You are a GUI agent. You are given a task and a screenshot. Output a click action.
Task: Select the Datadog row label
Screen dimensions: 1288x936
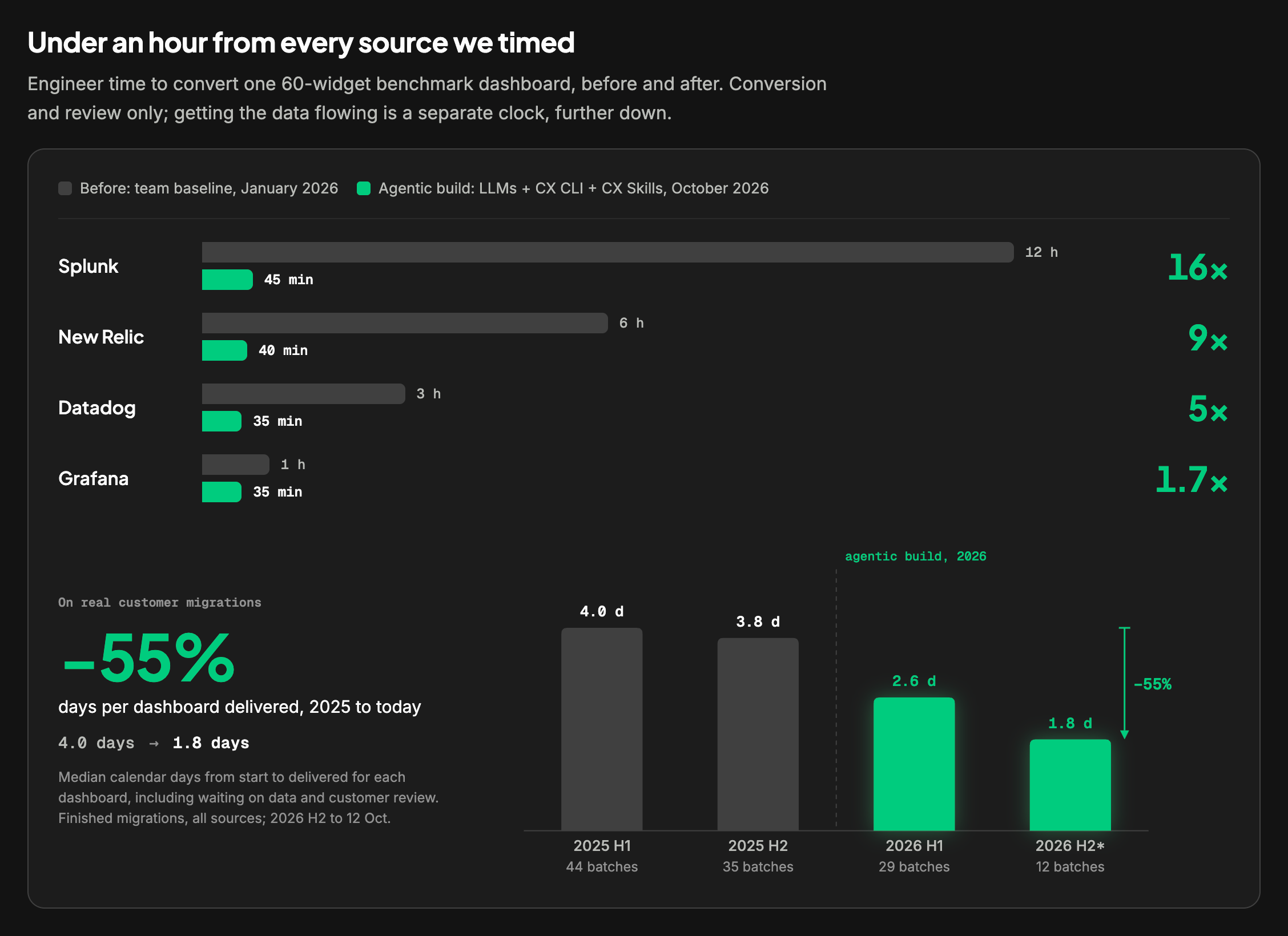[x=97, y=408]
